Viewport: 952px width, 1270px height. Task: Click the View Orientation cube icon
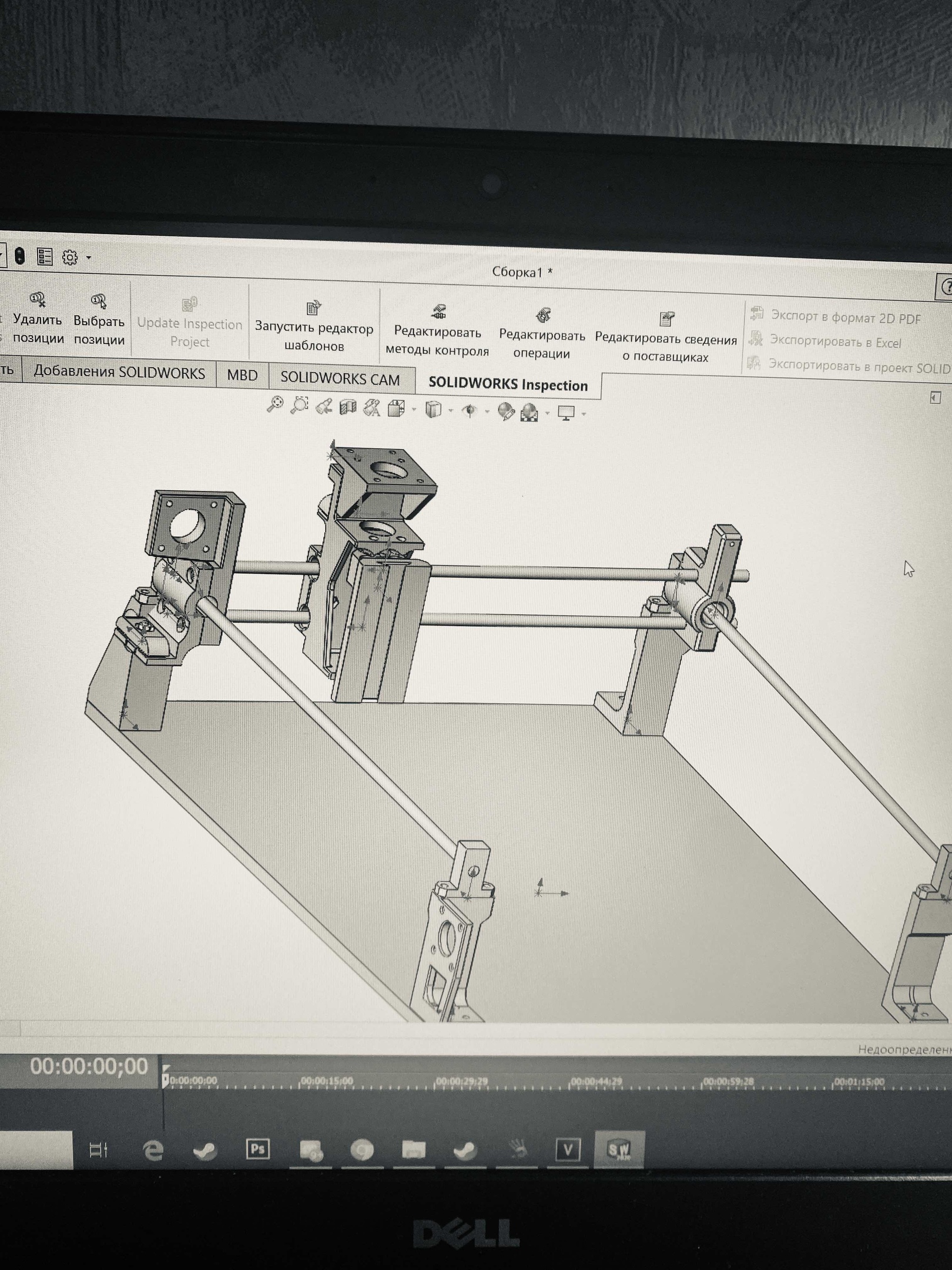click(397, 408)
